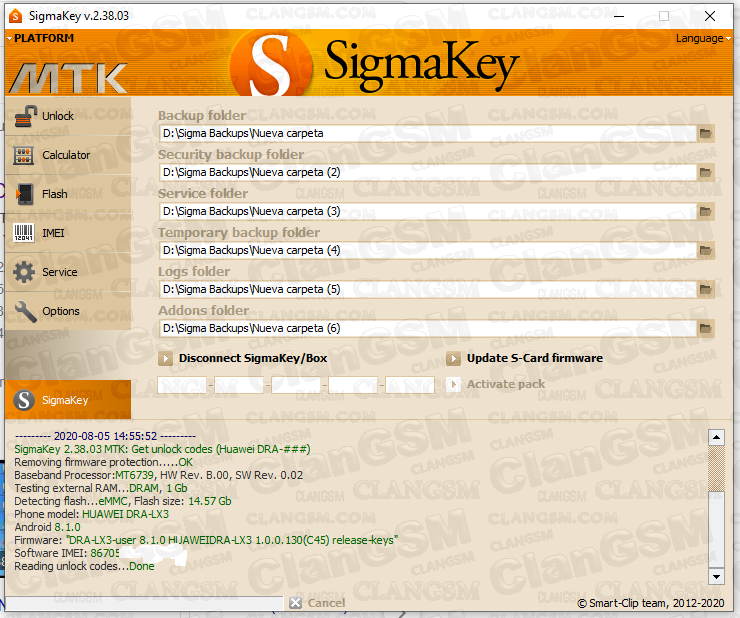
Task: Click the MTK platform logo
Action: pyautogui.click(x=69, y=78)
